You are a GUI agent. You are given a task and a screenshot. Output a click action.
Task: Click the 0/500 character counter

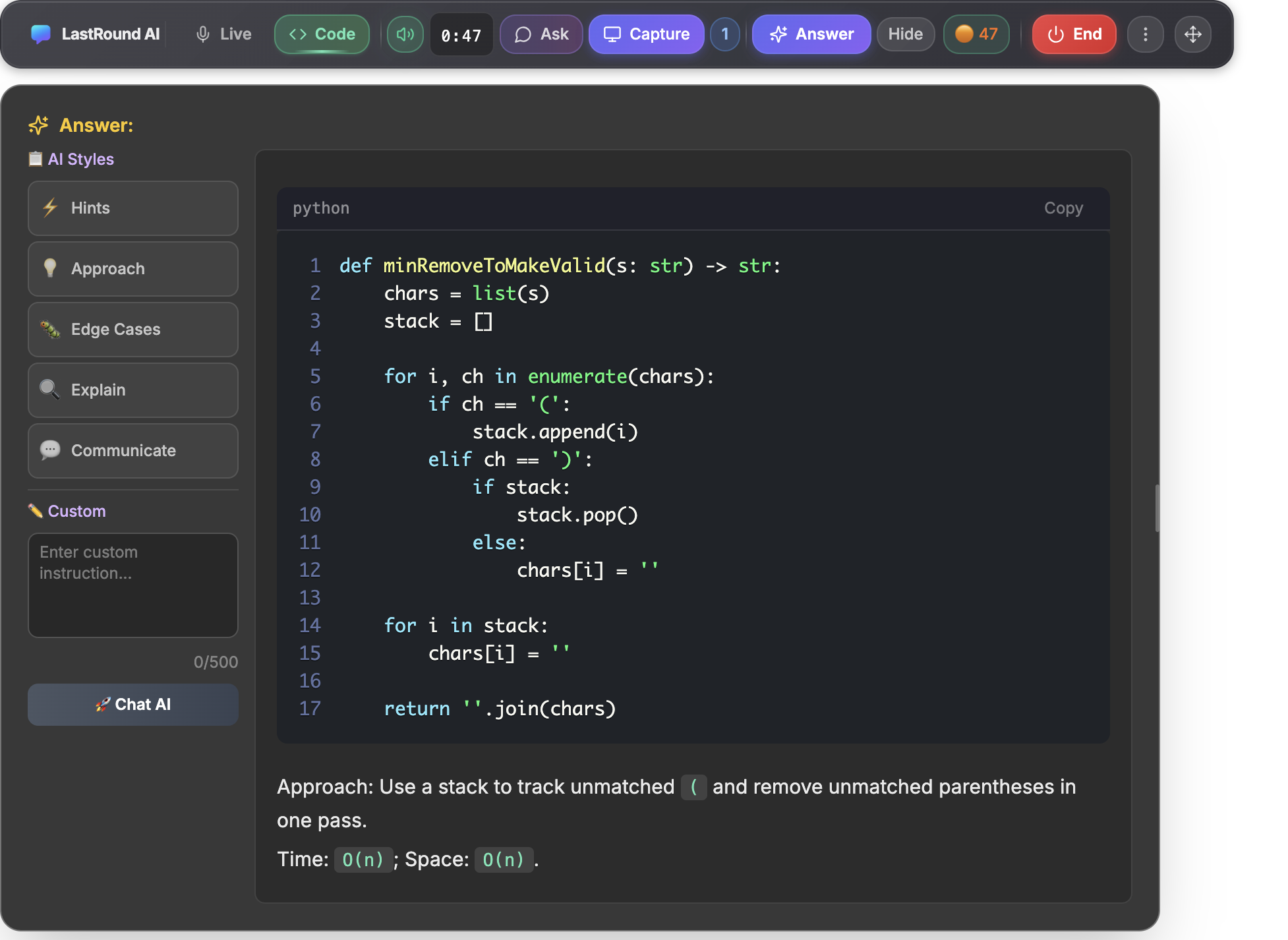216,662
